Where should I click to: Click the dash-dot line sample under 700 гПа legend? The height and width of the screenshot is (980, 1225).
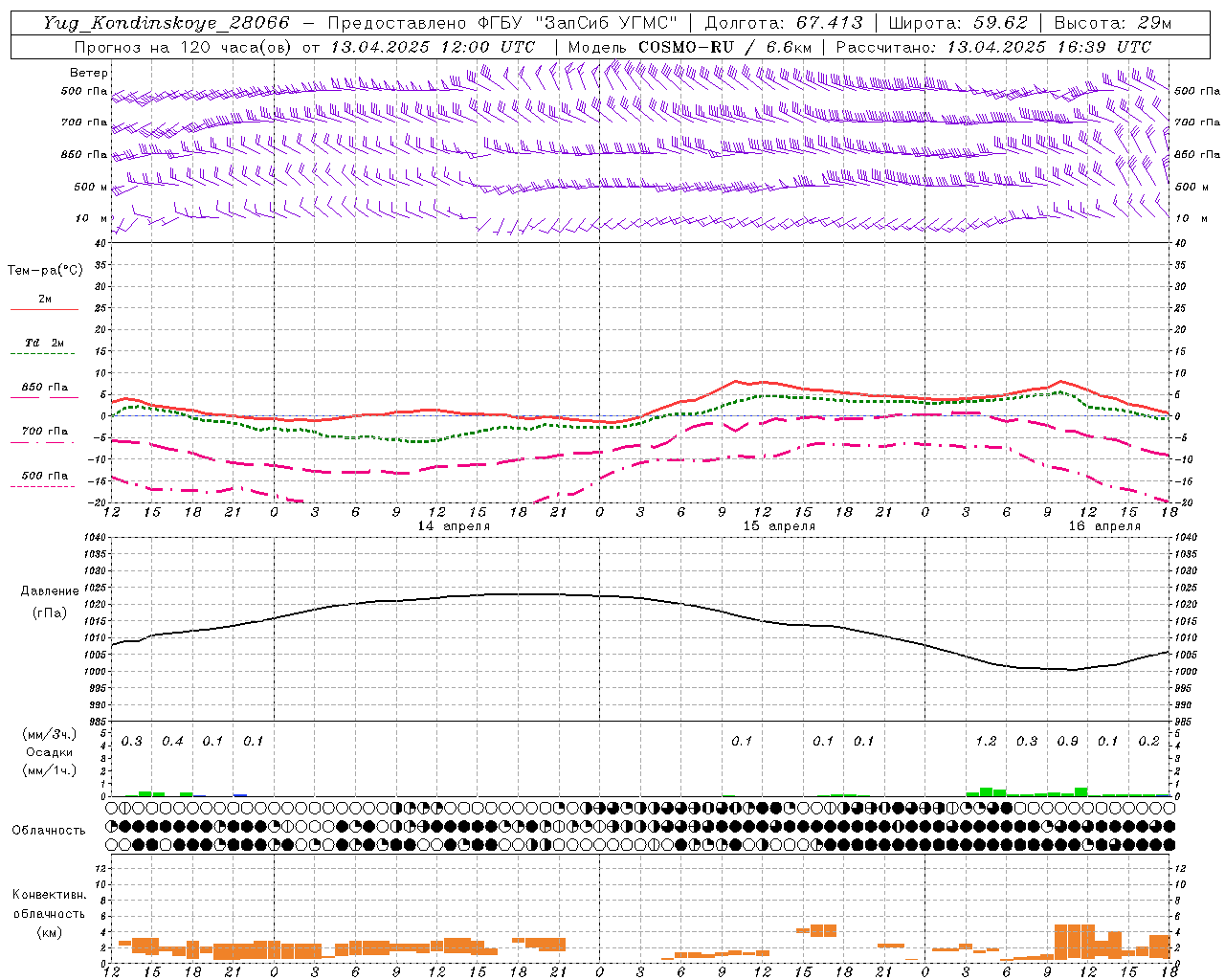[42, 442]
